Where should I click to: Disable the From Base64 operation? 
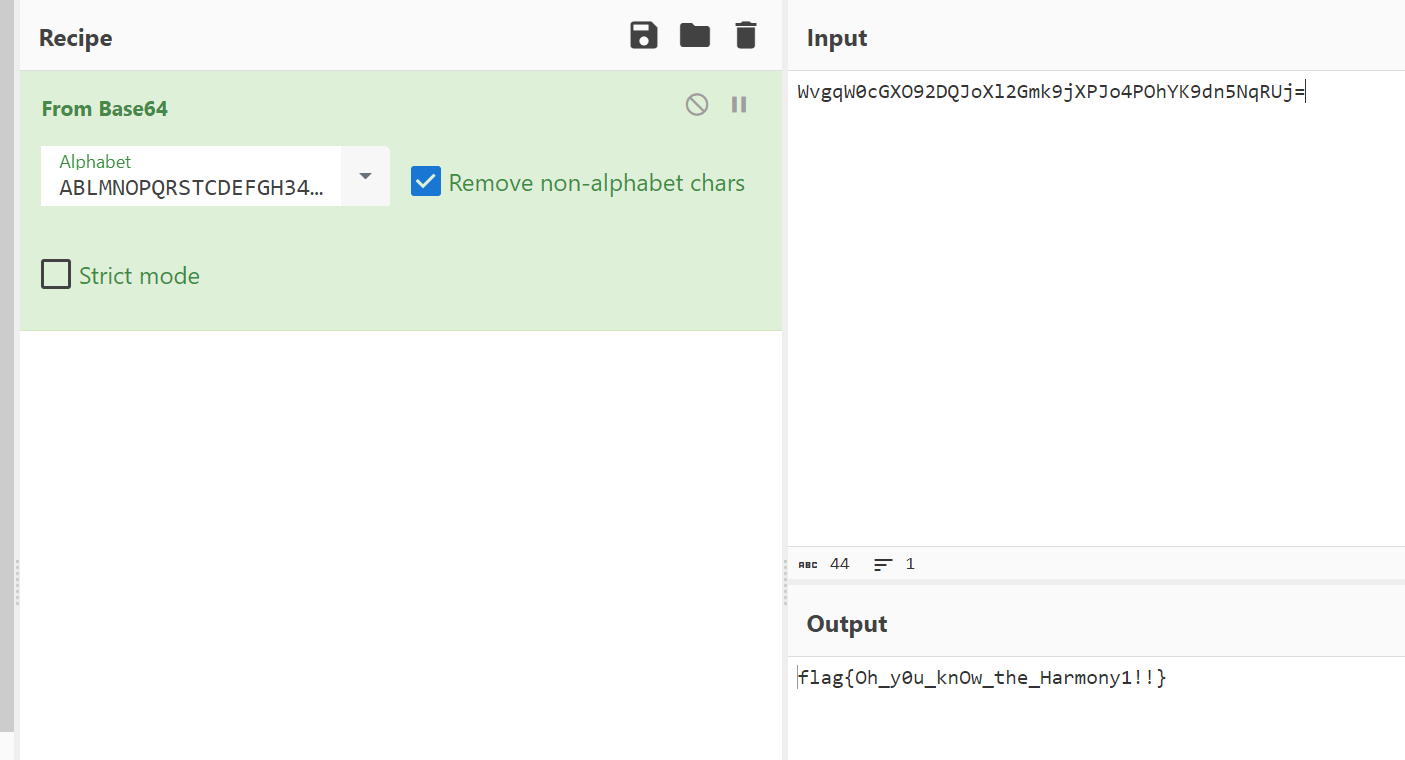click(x=697, y=104)
